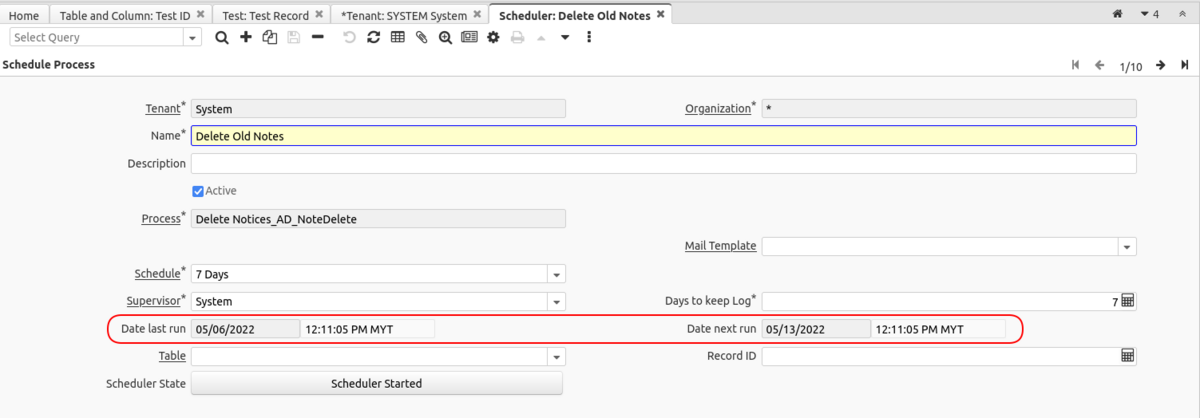The height and width of the screenshot is (418, 1200).
Task: Go to next record arrow
Action: pyautogui.click(x=1161, y=65)
